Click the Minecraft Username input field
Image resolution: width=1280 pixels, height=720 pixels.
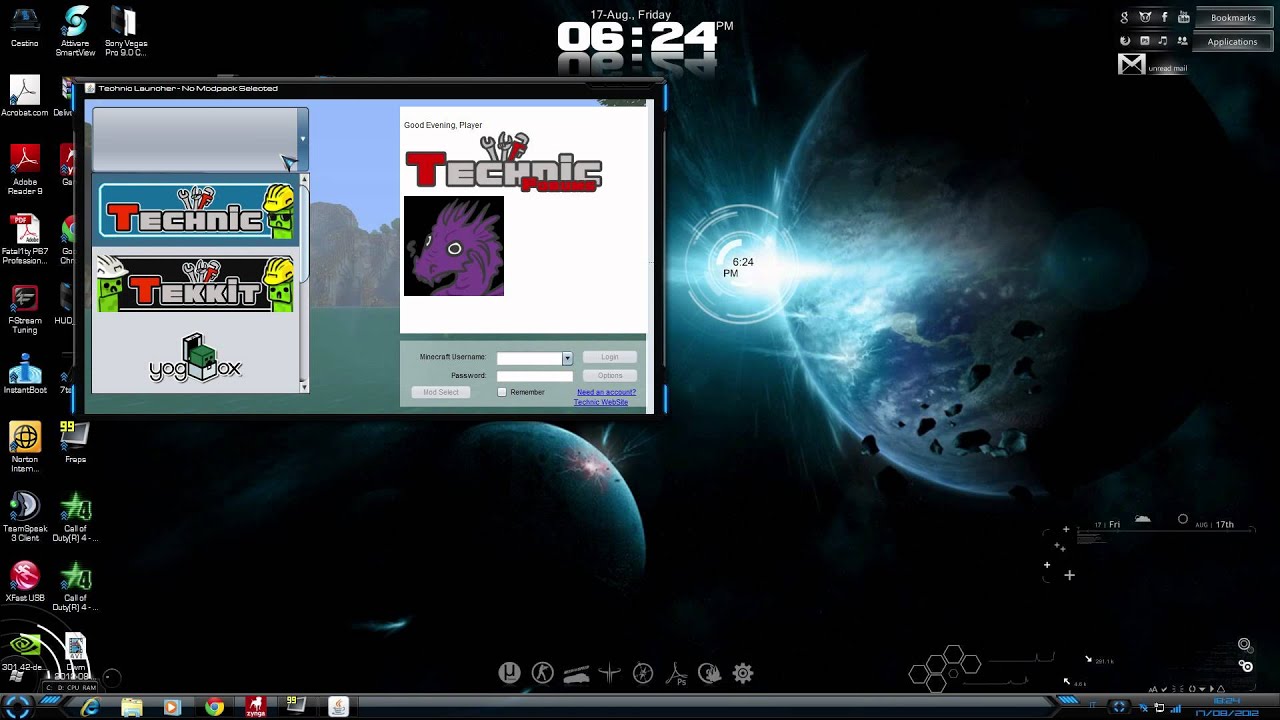click(529, 358)
